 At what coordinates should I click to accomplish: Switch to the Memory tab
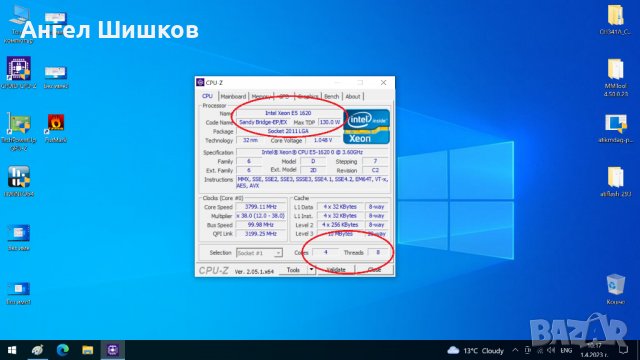tap(261, 96)
